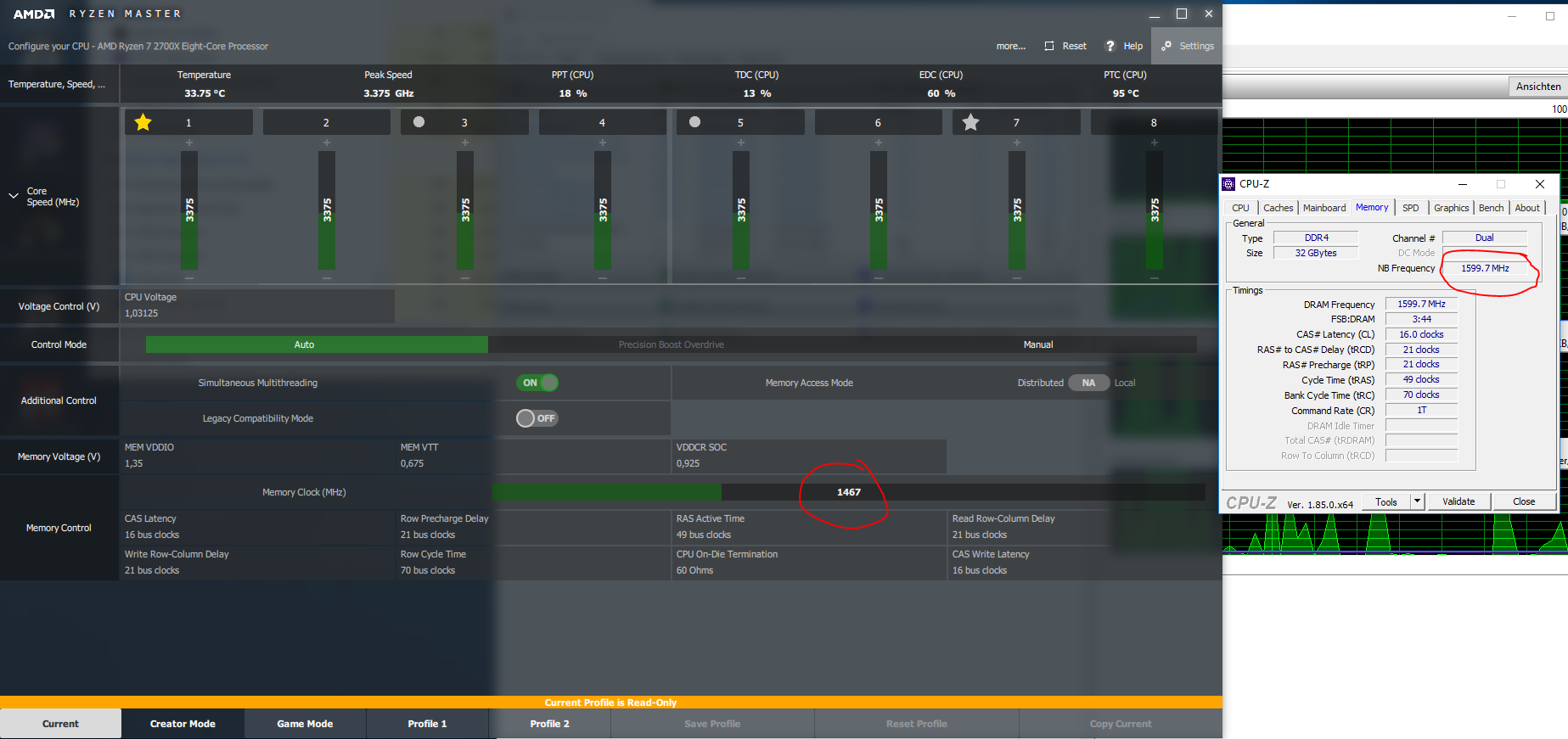Viewport: 1568px width, 739px height.
Task: Open the About tab in CPU-Z
Action: point(1527,208)
